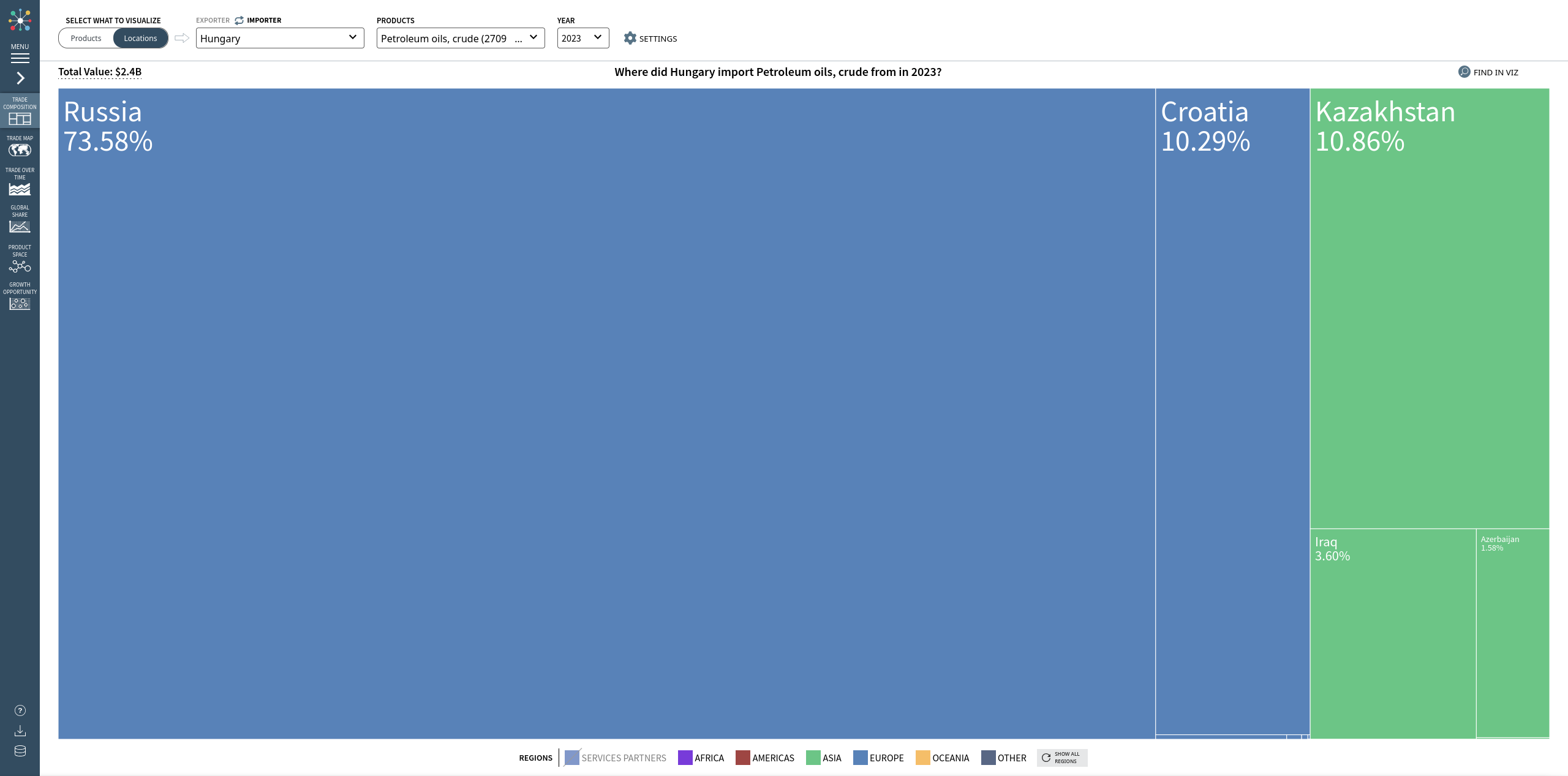
Task: Click the download icon in sidebar
Action: [x=20, y=731]
